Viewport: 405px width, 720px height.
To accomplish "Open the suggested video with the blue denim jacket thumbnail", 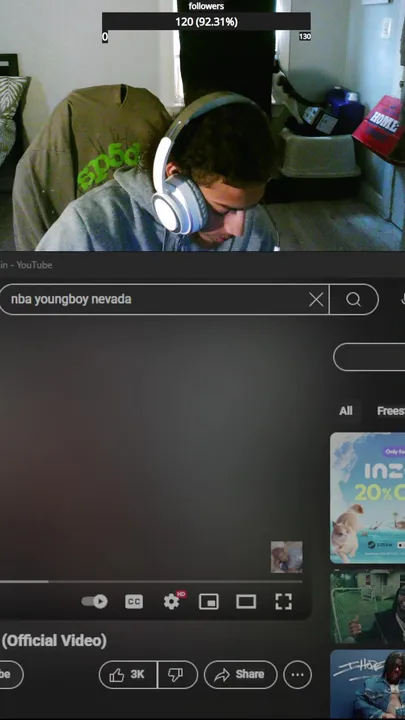I will [367, 684].
